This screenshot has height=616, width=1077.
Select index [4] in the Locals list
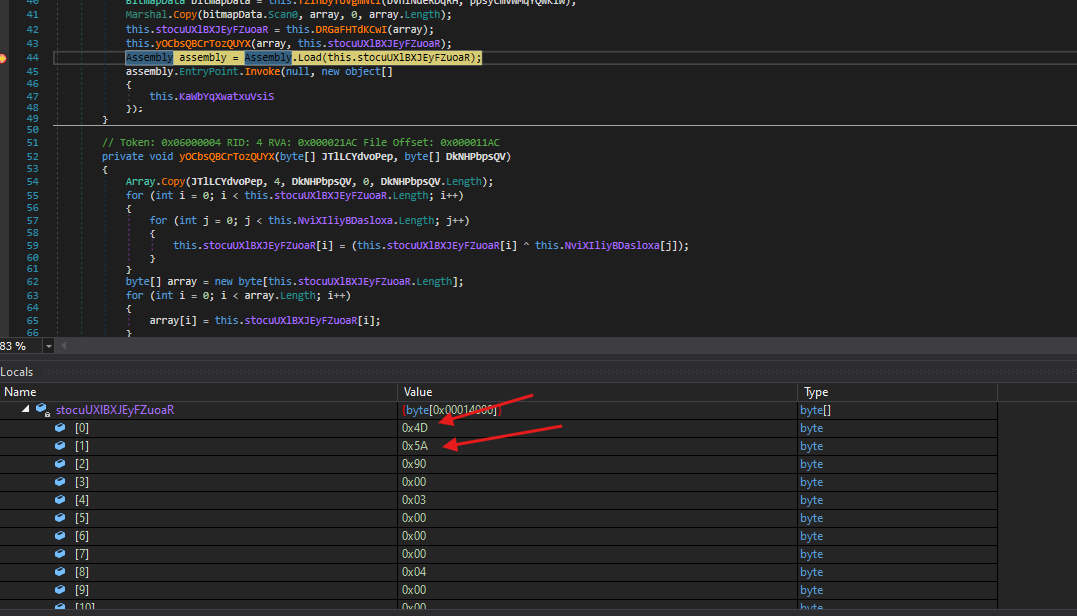[x=82, y=500]
